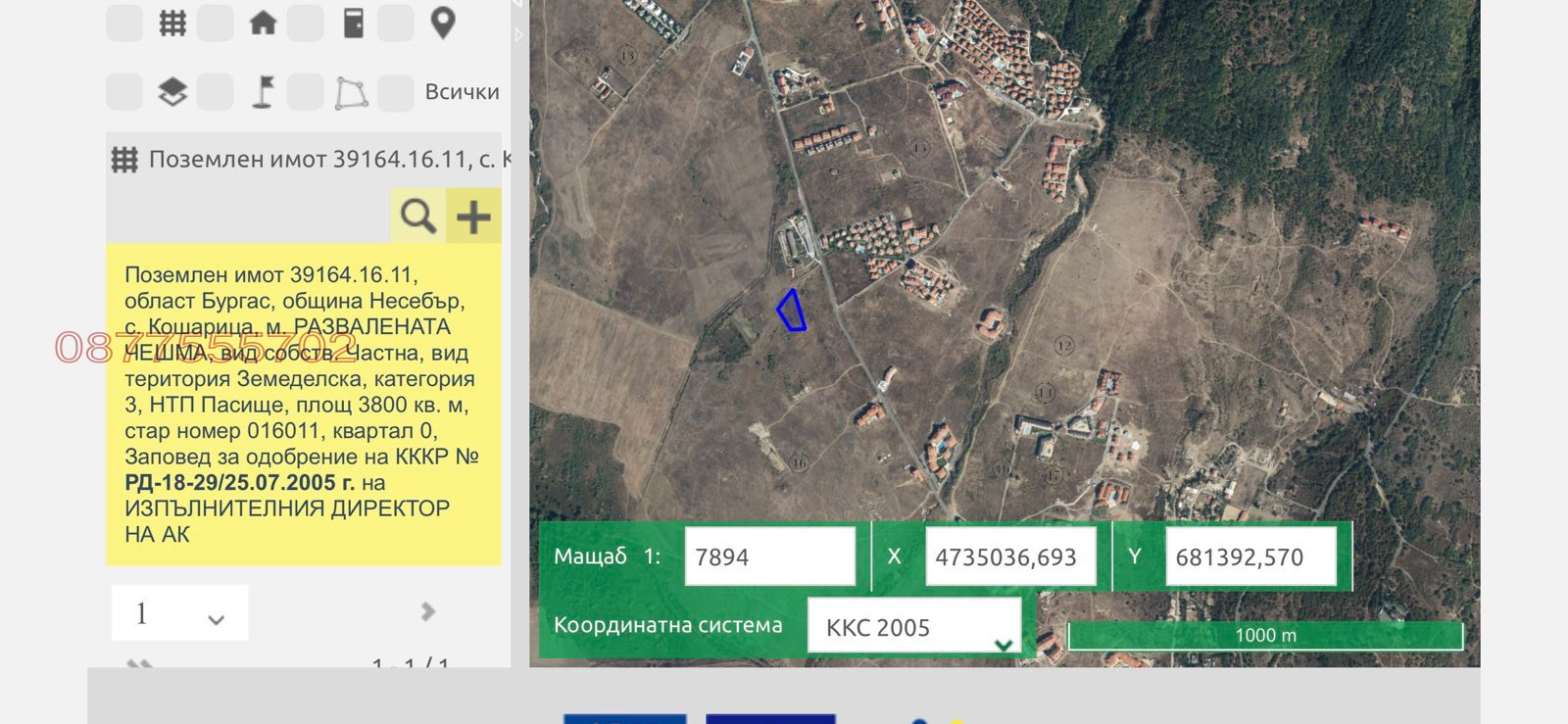Click the polygon boundary shape icon
1568x724 pixels.
pos(352,93)
